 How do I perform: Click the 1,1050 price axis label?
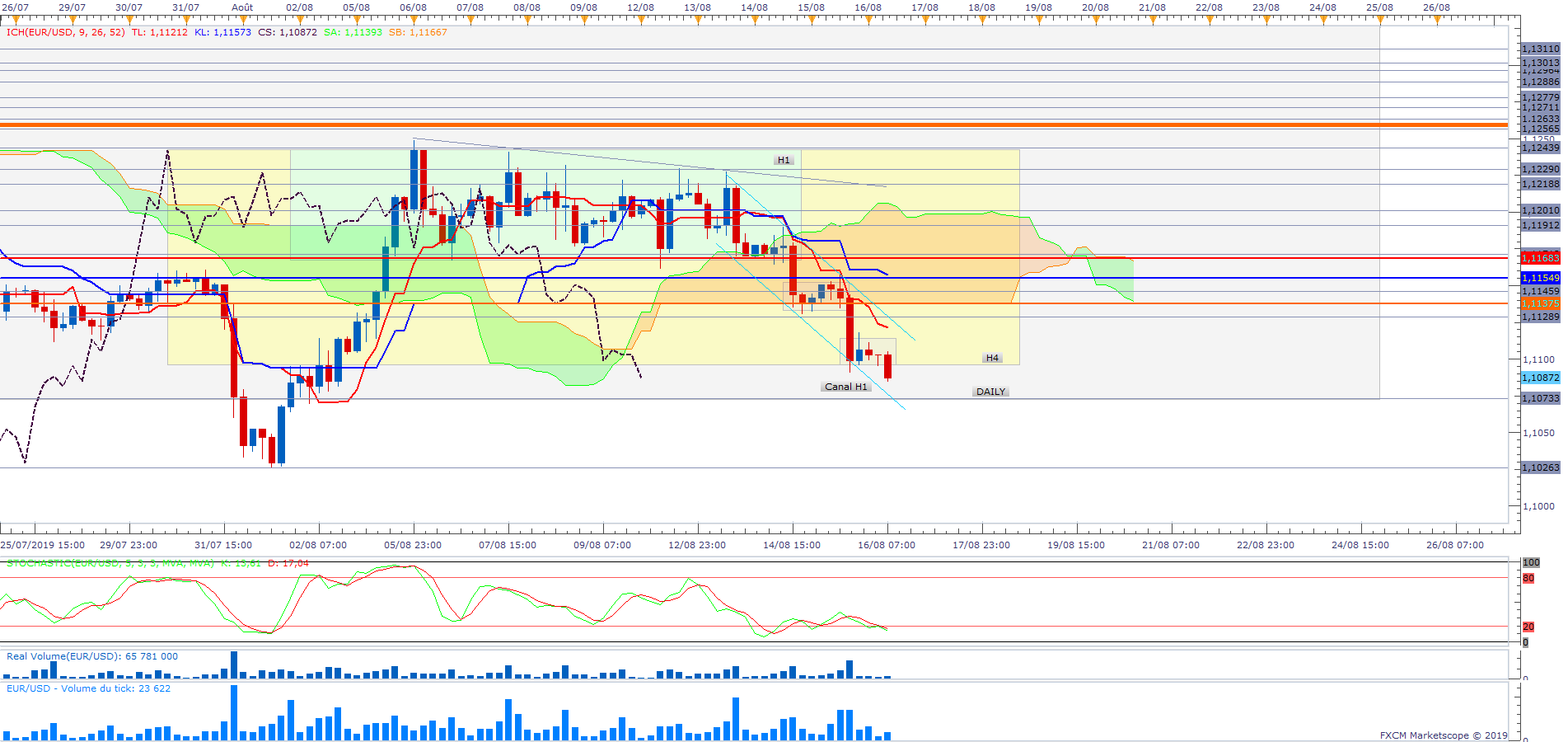tap(1538, 433)
